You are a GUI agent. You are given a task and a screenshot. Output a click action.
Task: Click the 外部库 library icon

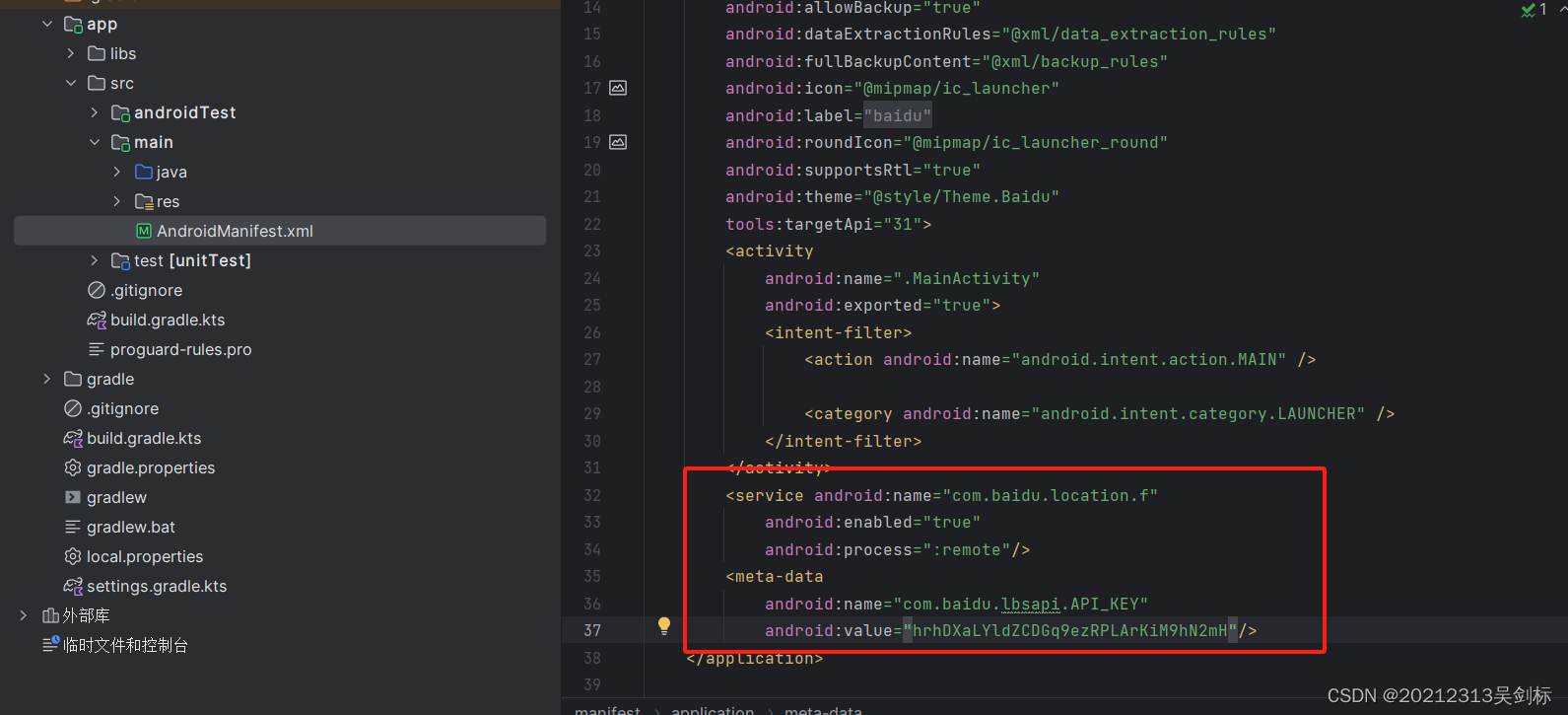pos(50,615)
